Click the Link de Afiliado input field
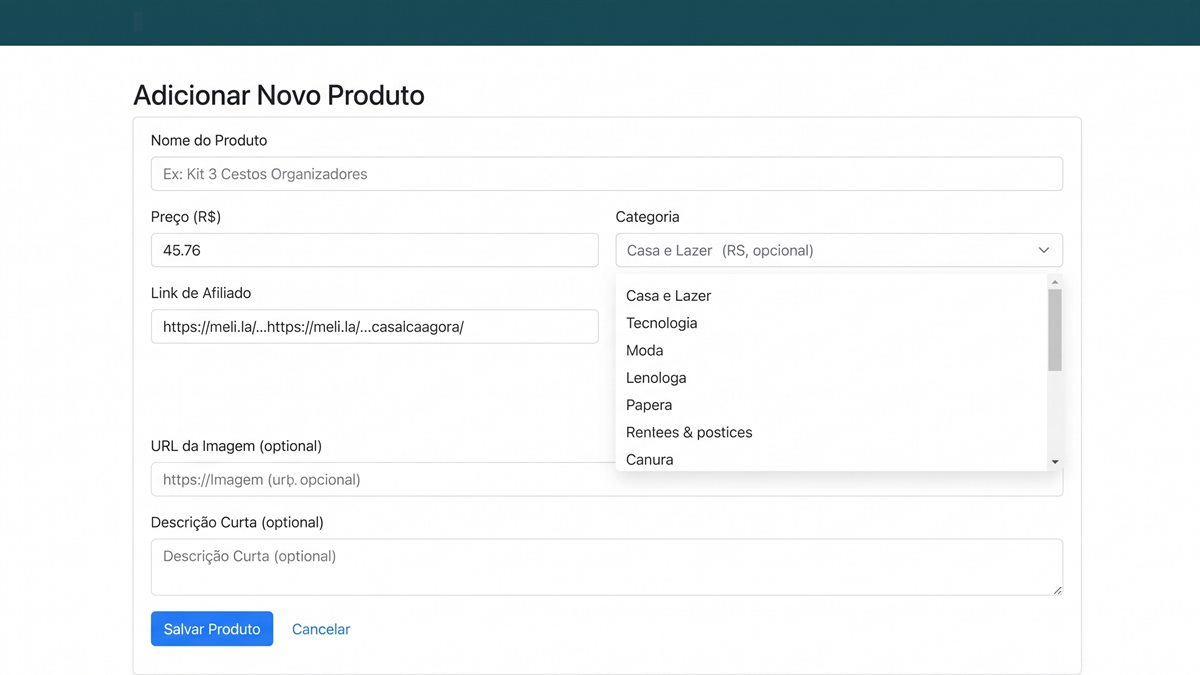Viewport: 1200px width, 675px height. (375, 326)
